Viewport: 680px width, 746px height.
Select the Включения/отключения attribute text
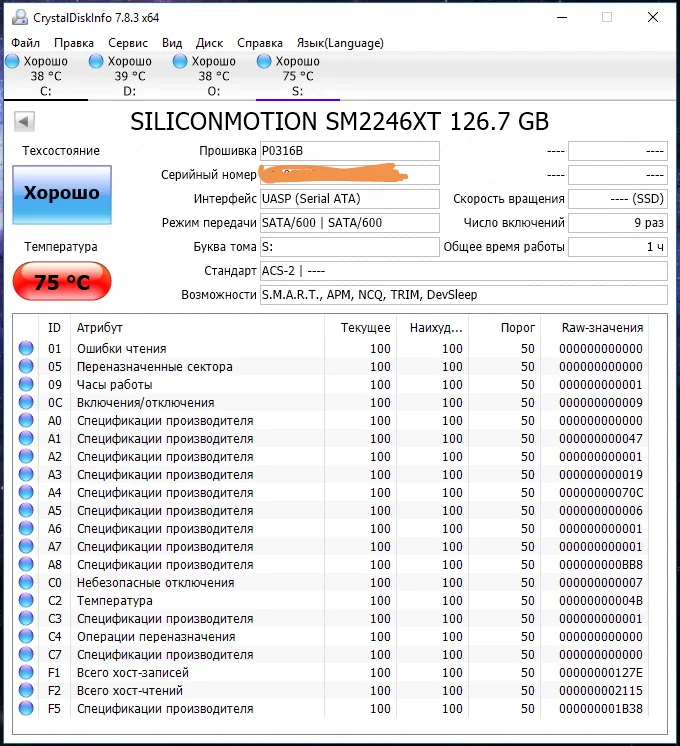146,403
